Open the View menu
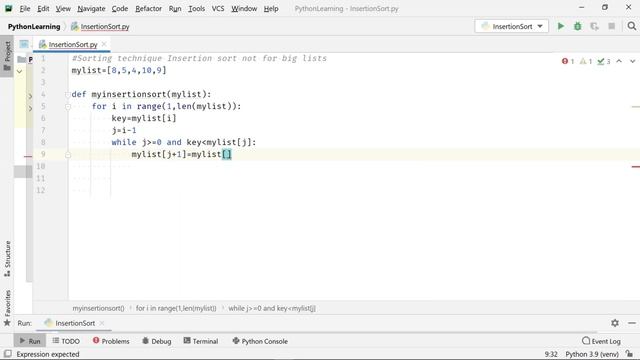 click(63, 8)
